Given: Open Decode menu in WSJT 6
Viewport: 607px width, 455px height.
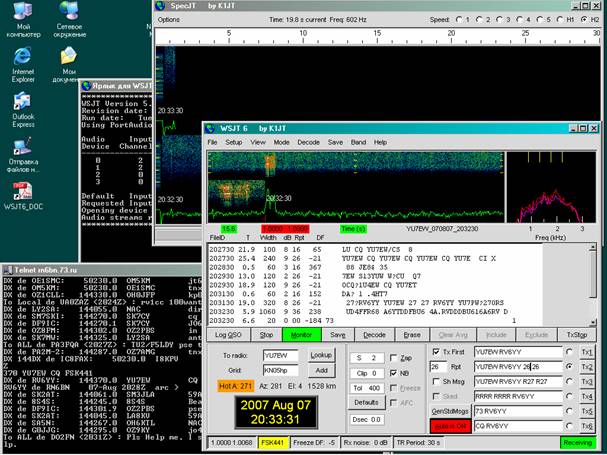Looking at the screenshot, I should coord(308,142).
